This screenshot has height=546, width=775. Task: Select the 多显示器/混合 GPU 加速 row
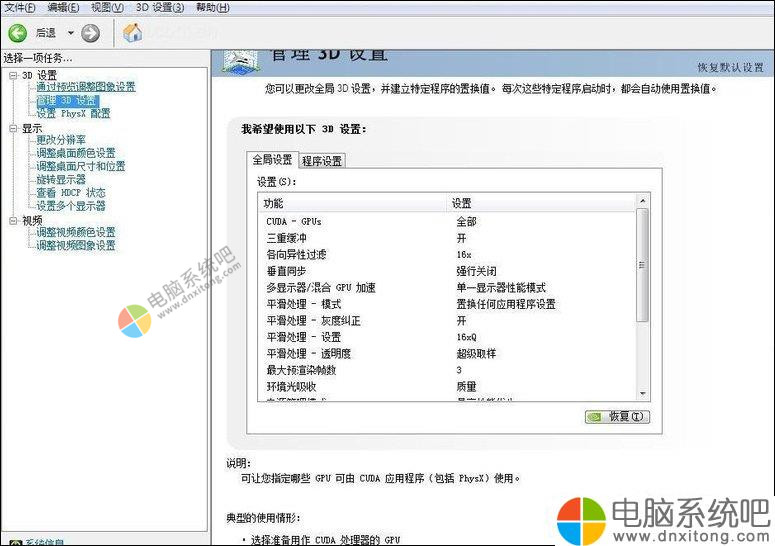[x=447, y=288]
